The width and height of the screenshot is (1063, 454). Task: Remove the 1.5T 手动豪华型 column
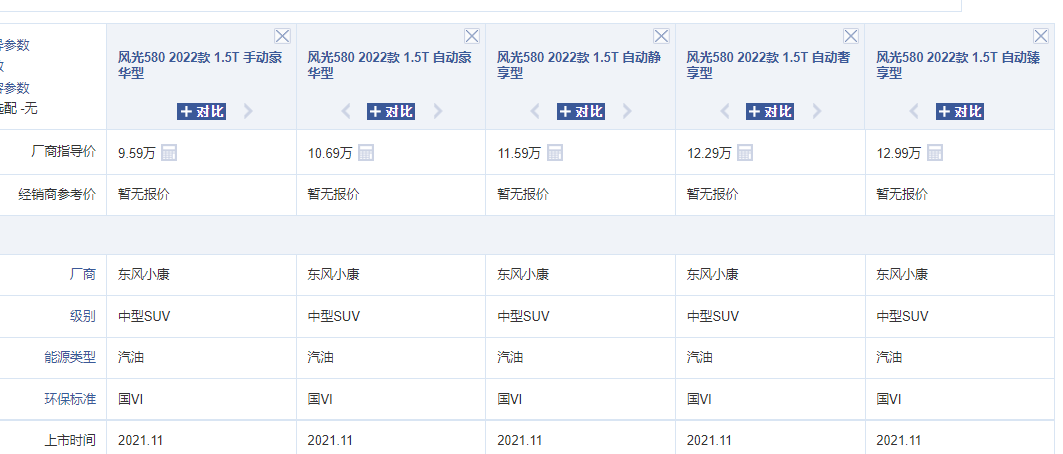click(282, 36)
